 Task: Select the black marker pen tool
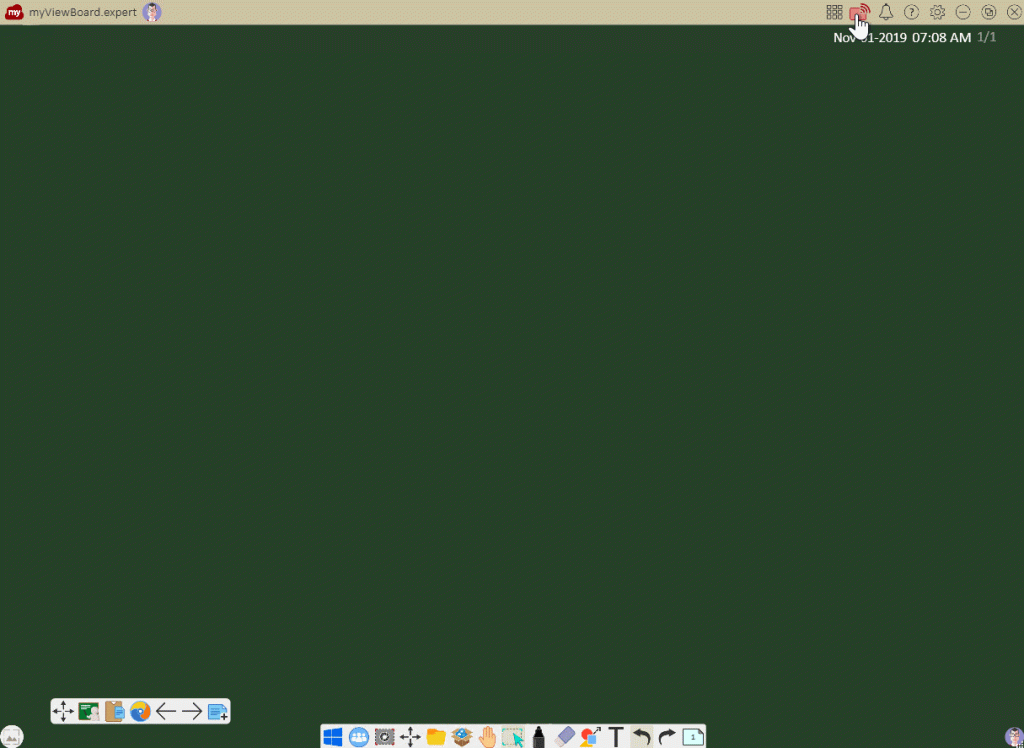[539, 737]
